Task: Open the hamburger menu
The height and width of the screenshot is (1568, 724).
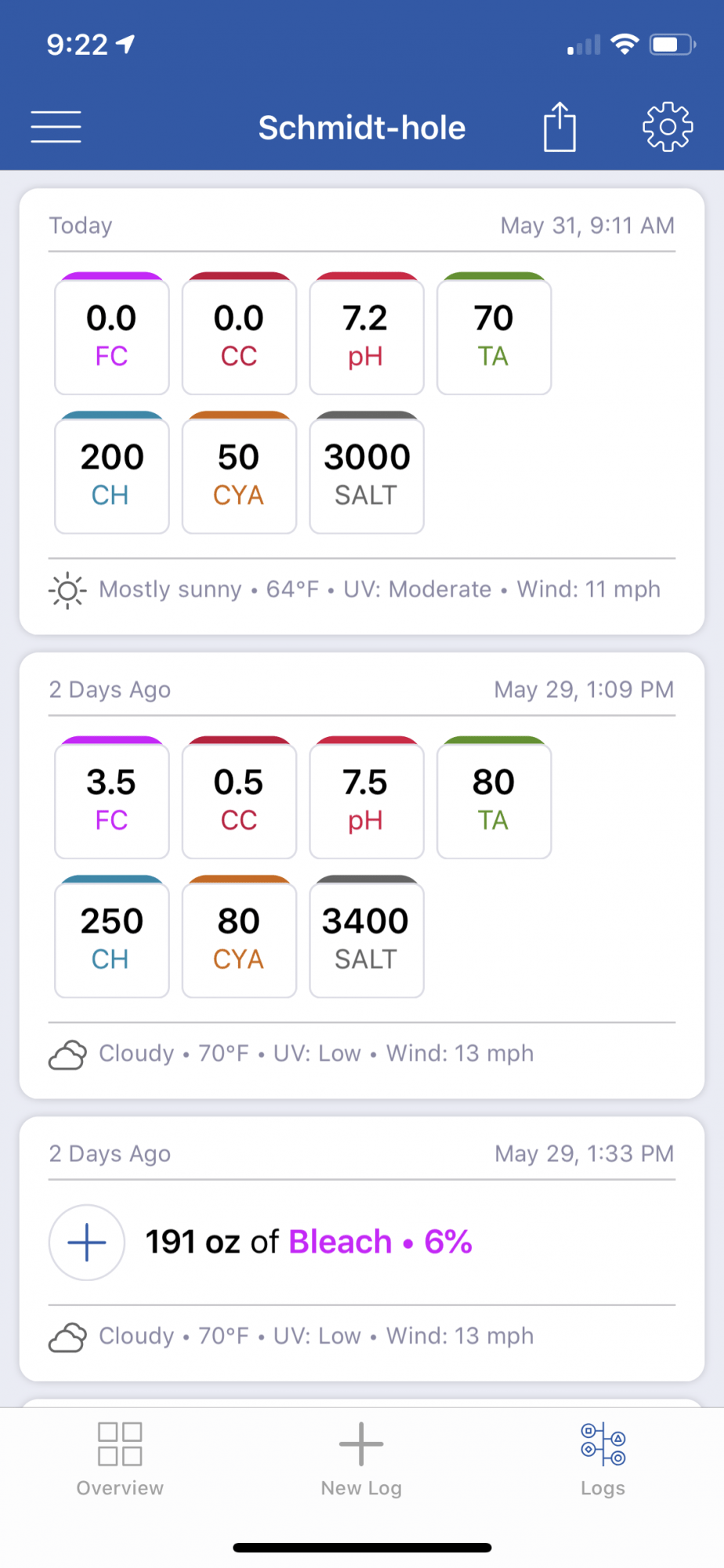Action: [x=56, y=127]
